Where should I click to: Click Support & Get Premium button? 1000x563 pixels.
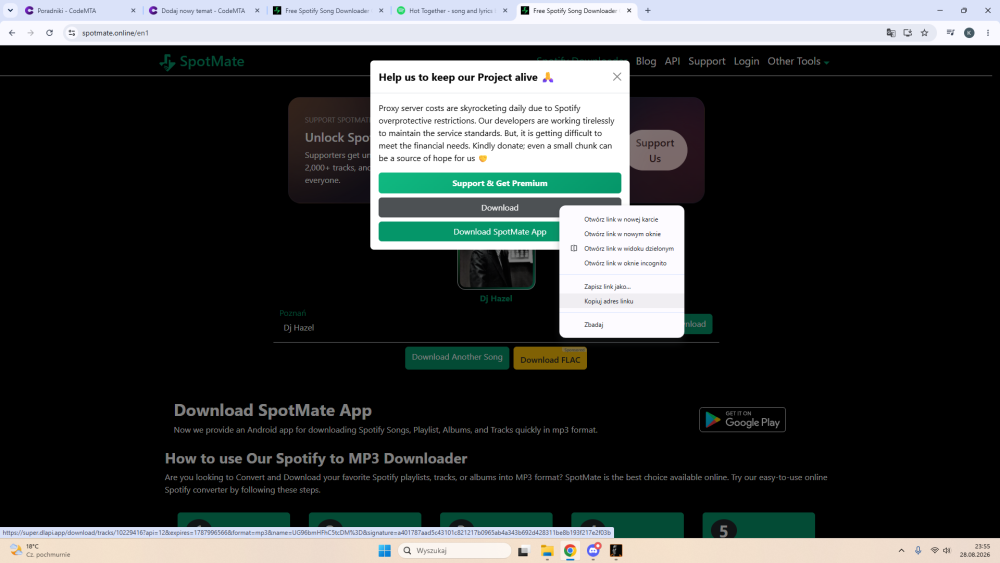pos(499,183)
